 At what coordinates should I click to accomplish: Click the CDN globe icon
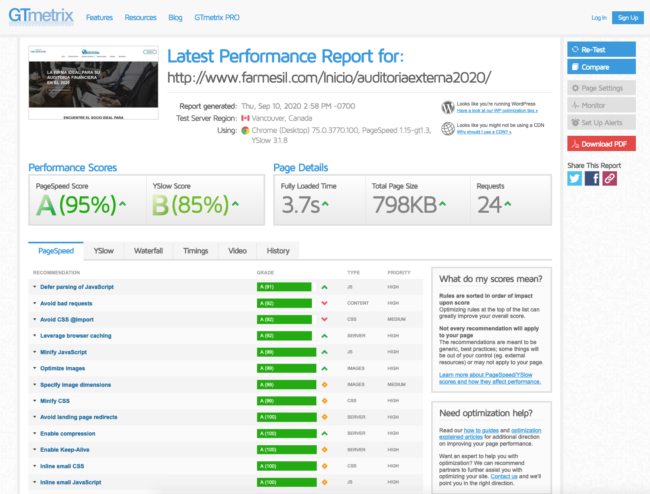pos(447,128)
